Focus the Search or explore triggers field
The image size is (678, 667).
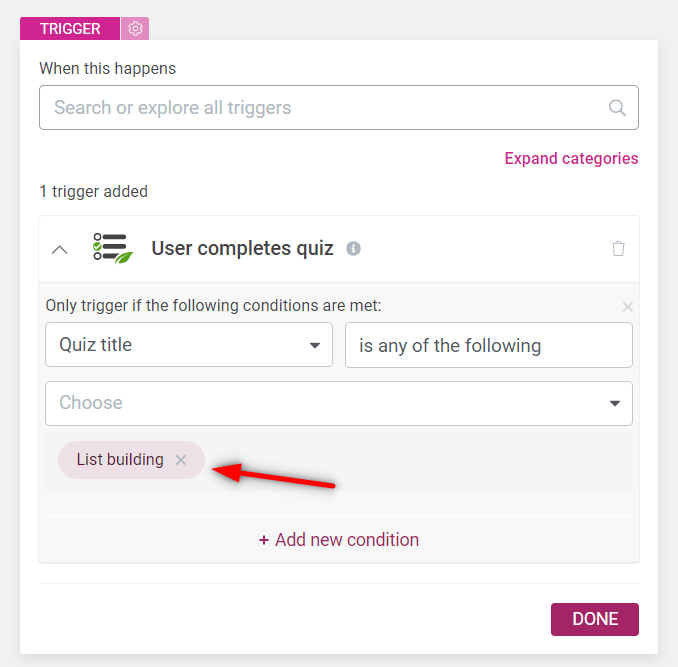339,108
